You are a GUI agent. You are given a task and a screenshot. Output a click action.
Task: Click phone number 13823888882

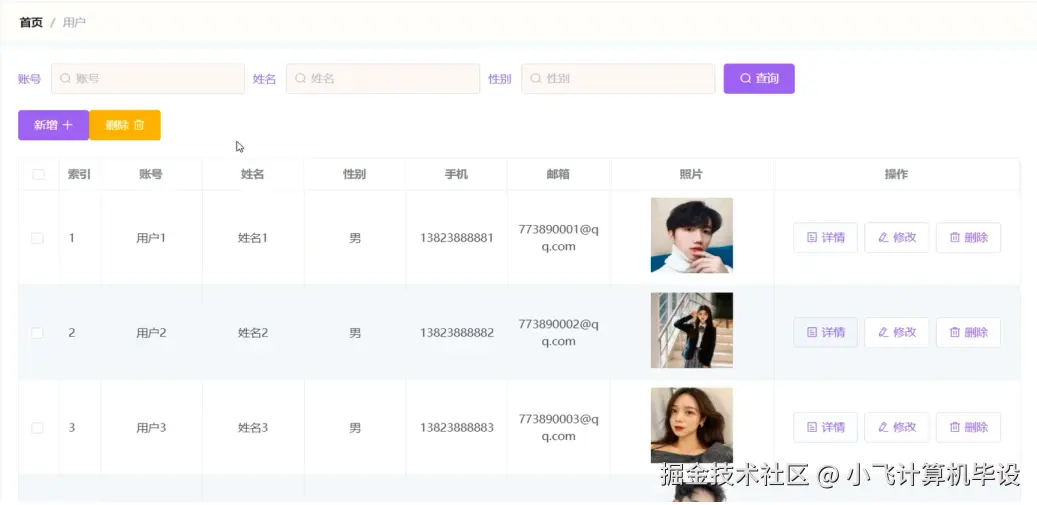tap(457, 332)
